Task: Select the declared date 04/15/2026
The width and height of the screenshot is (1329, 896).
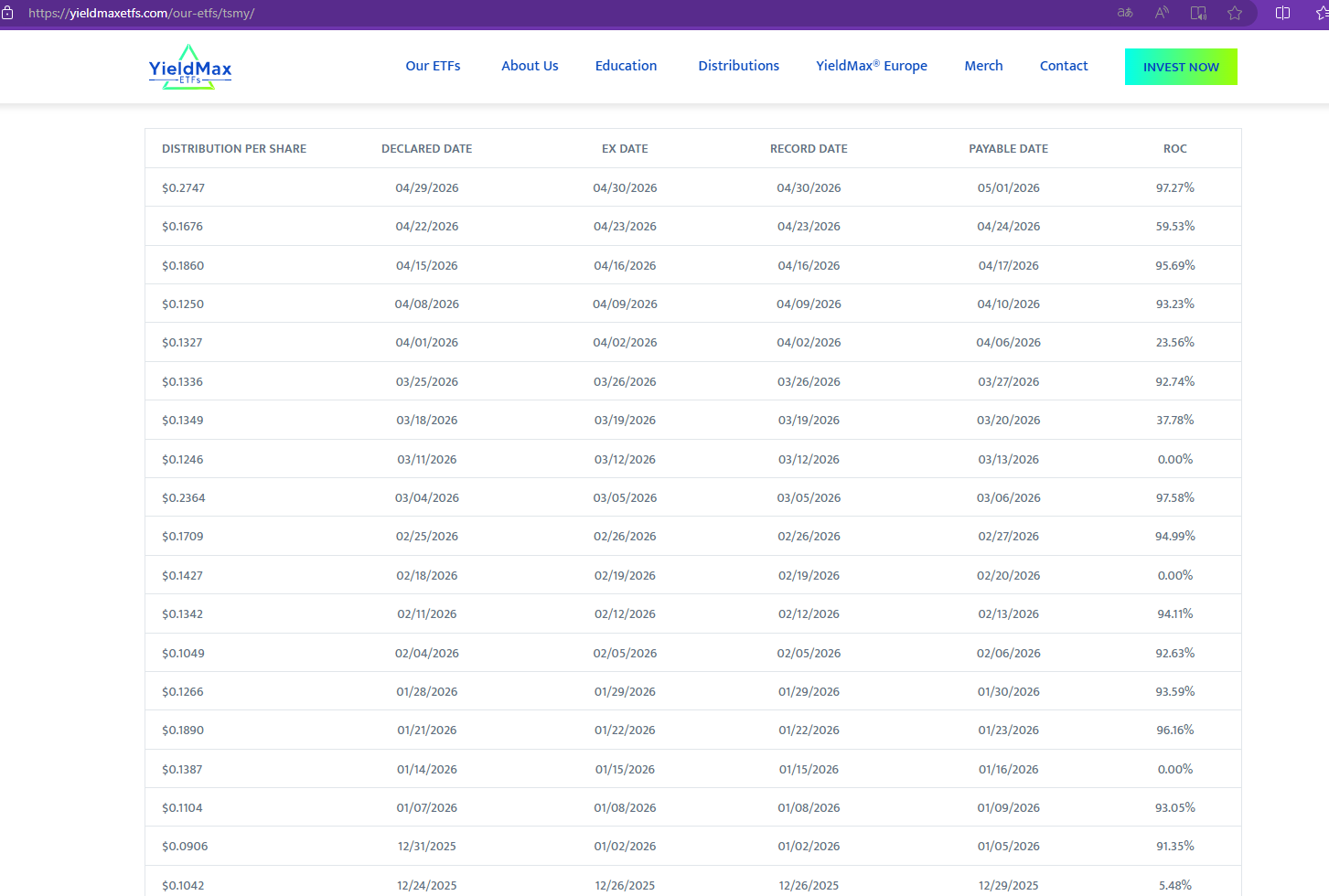Action: click(427, 266)
